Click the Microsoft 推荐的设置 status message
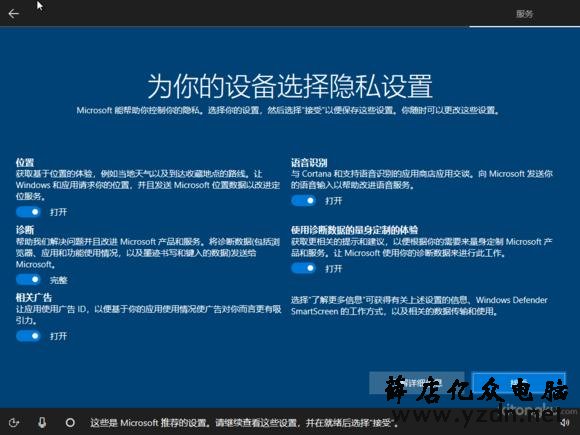580x435 pixels. coord(244,422)
